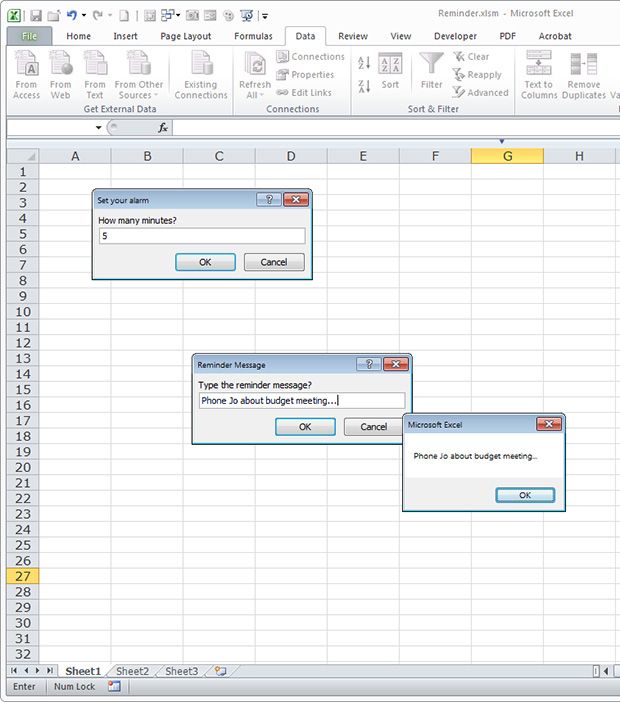Open the File tab
The height and width of the screenshot is (702, 620).
click(x=30, y=36)
